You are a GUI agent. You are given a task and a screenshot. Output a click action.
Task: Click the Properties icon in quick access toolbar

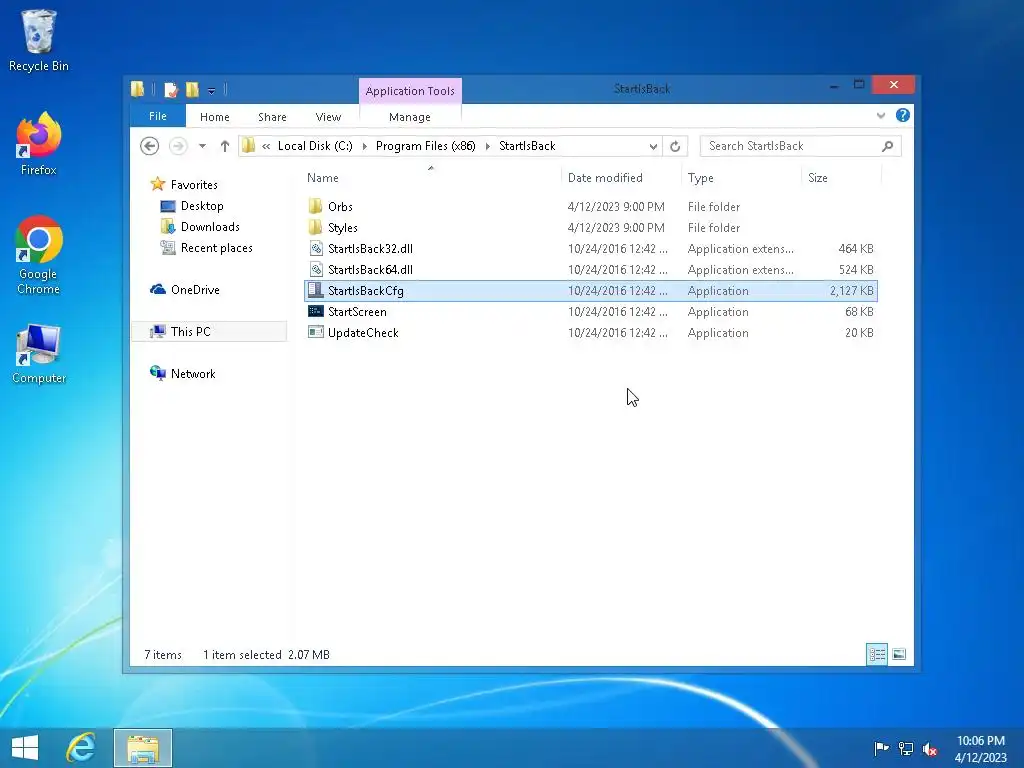(x=171, y=89)
